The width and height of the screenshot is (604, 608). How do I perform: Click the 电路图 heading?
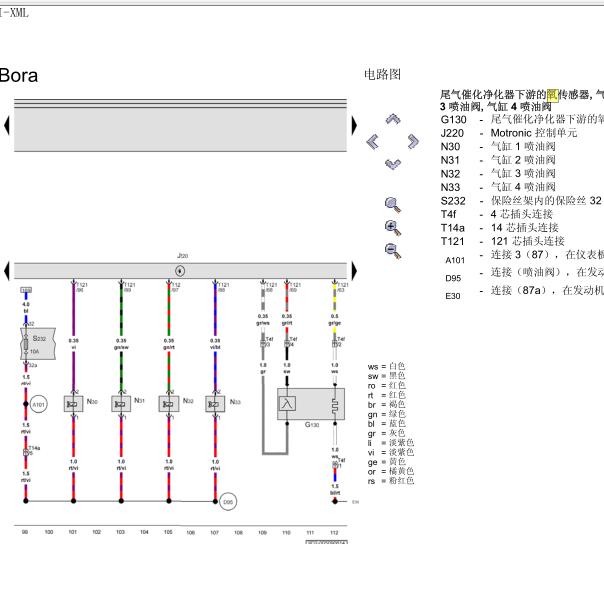[x=382, y=74]
